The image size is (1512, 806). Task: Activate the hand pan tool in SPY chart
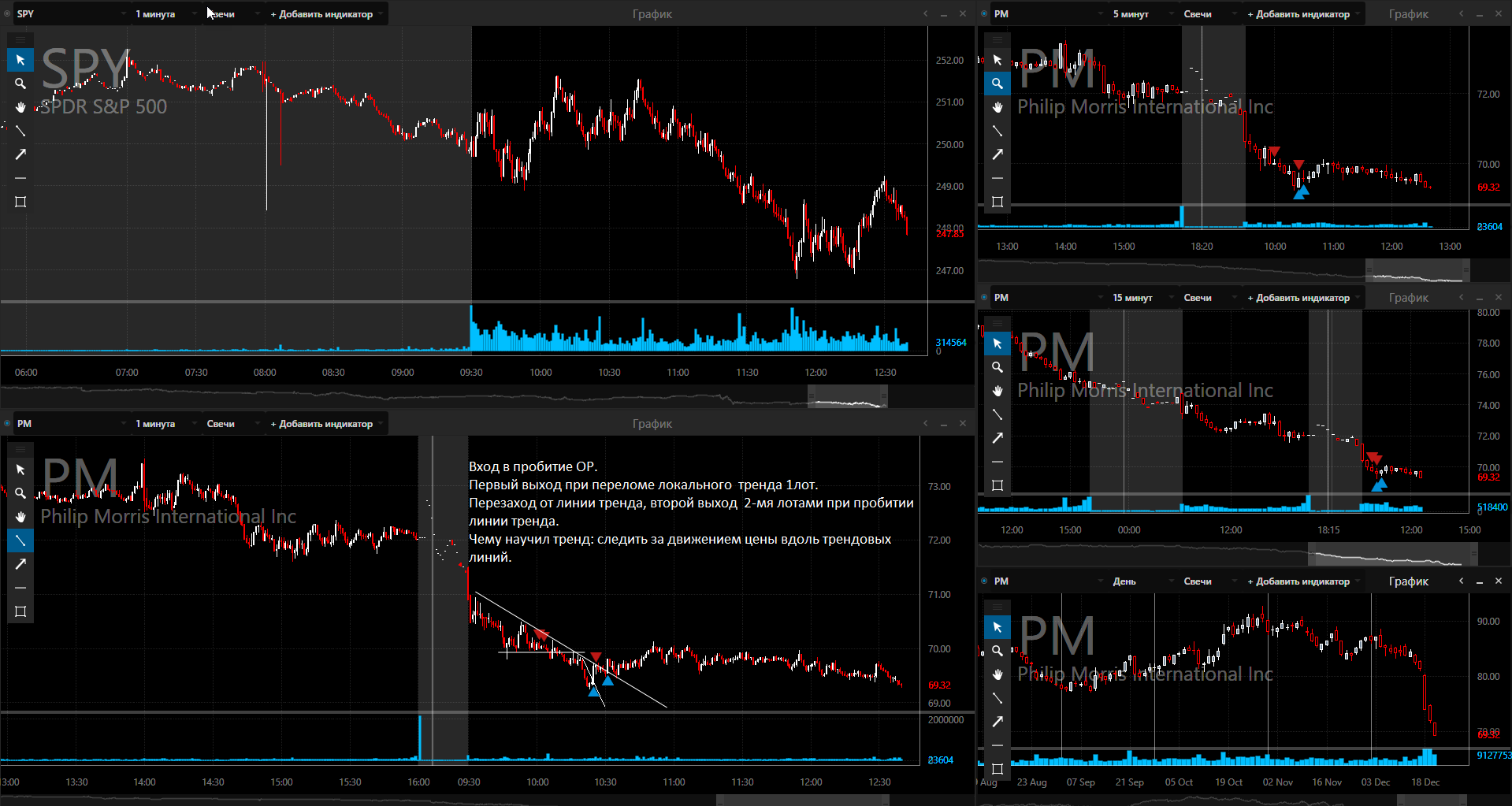pyautogui.click(x=20, y=107)
